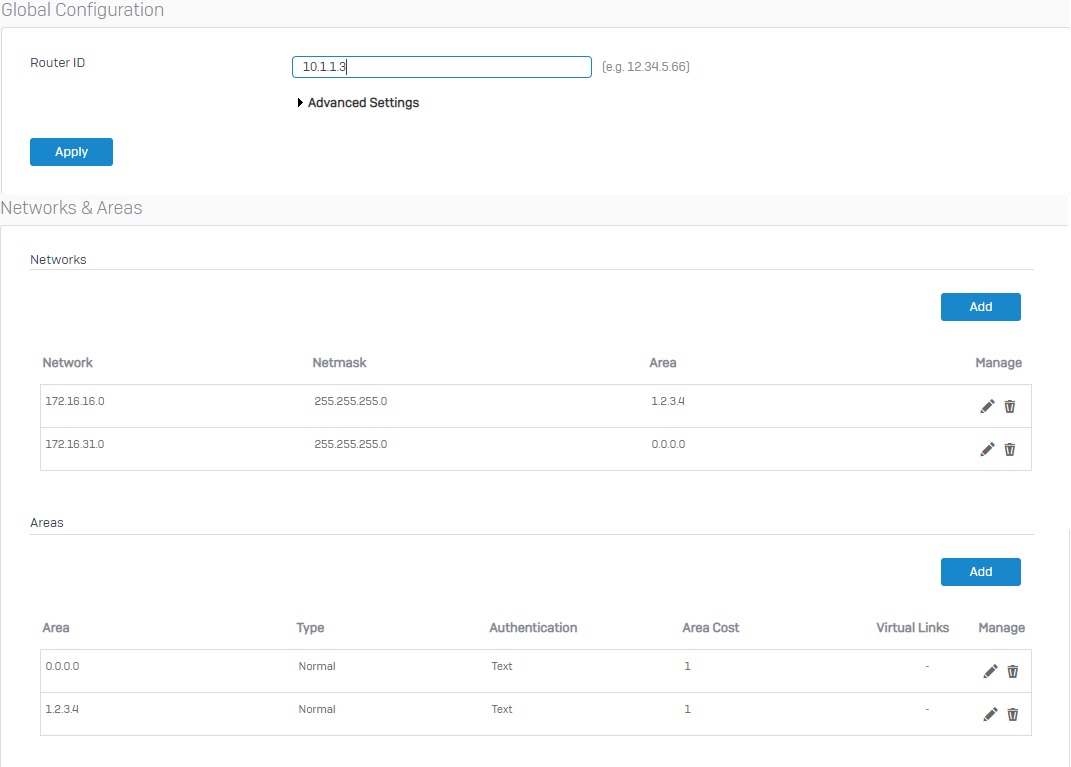Delete area 0.0.0.0 with trash icon
The height and width of the screenshot is (767, 1071).
pyautogui.click(x=1013, y=671)
